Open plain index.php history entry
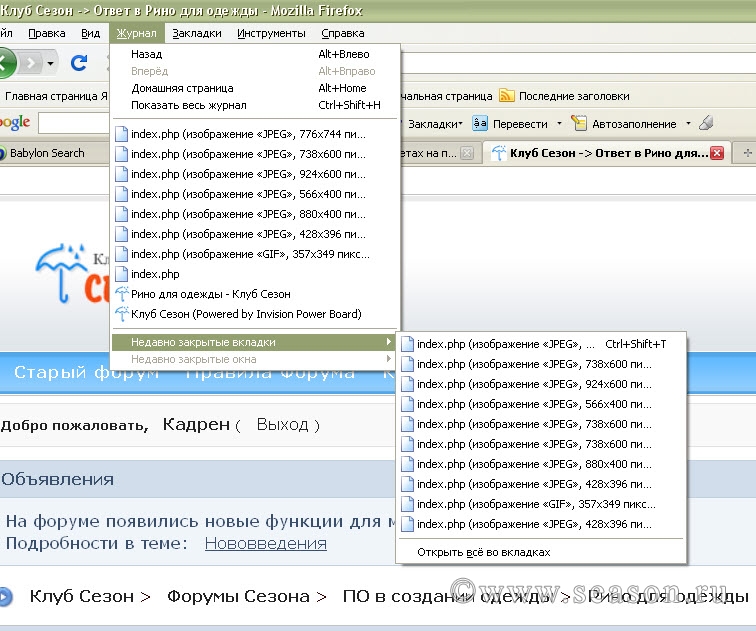The width and height of the screenshot is (756, 631). coord(256,274)
